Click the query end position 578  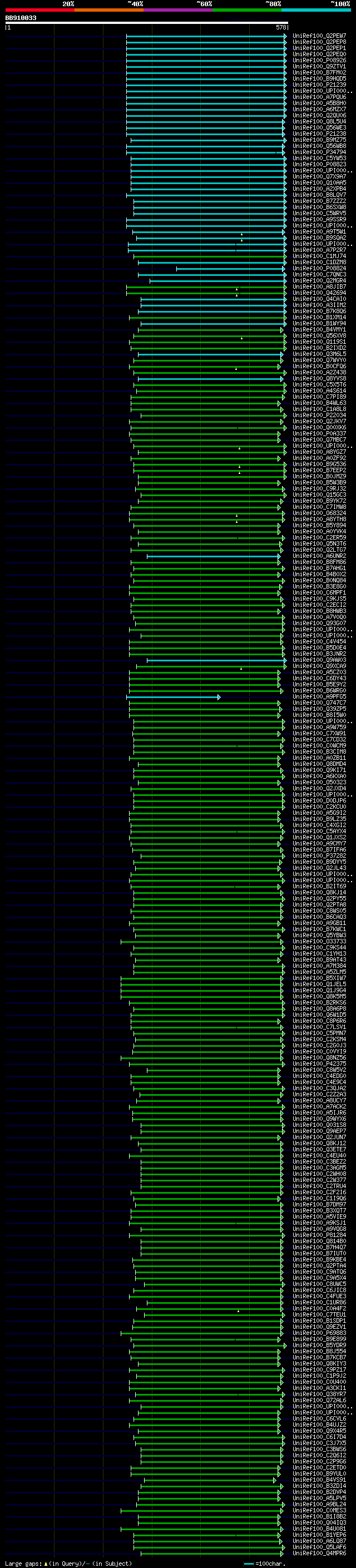(x=281, y=27)
